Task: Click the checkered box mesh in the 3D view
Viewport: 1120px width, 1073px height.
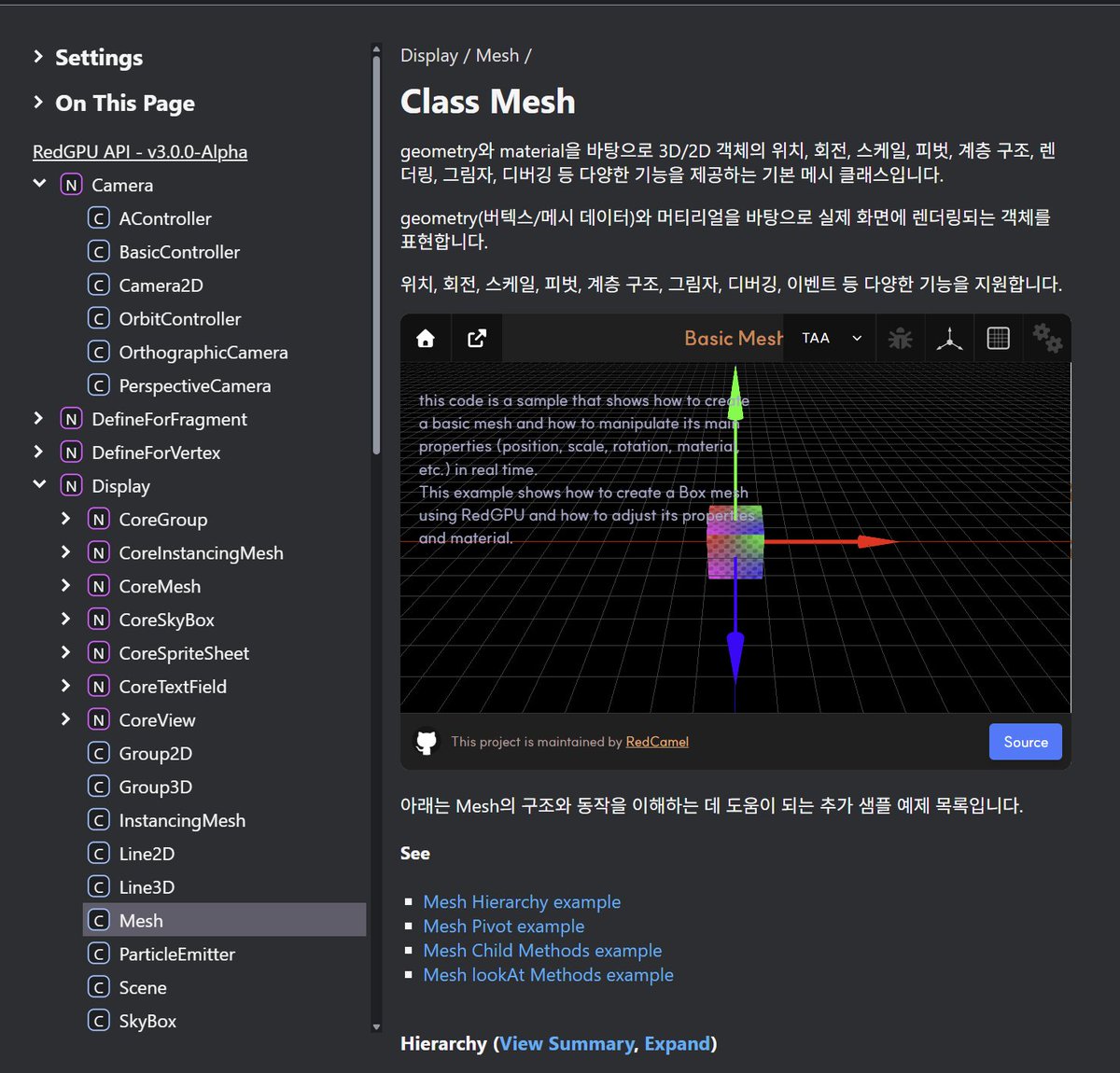Action: tap(735, 542)
